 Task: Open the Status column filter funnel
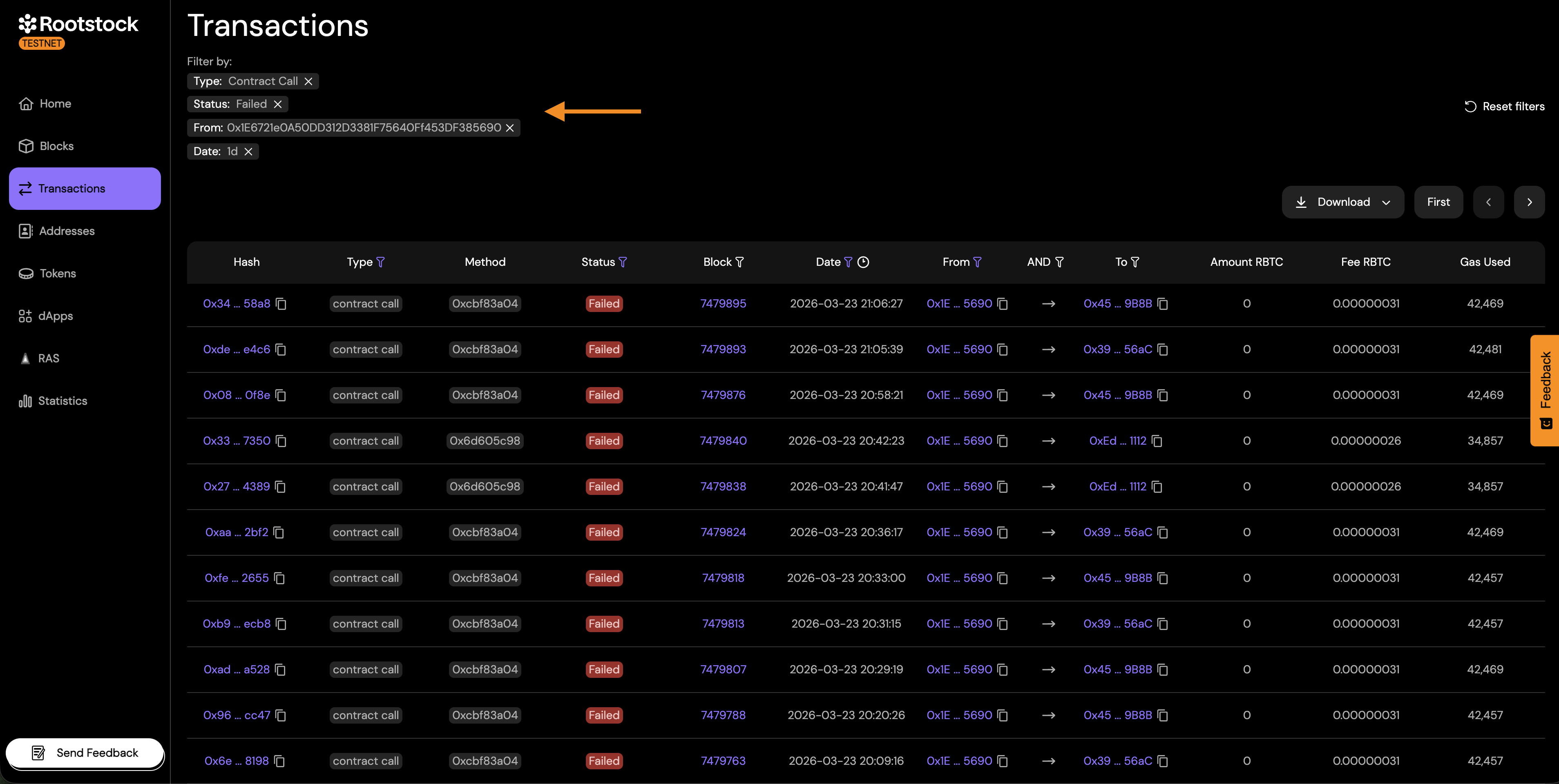(x=624, y=262)
